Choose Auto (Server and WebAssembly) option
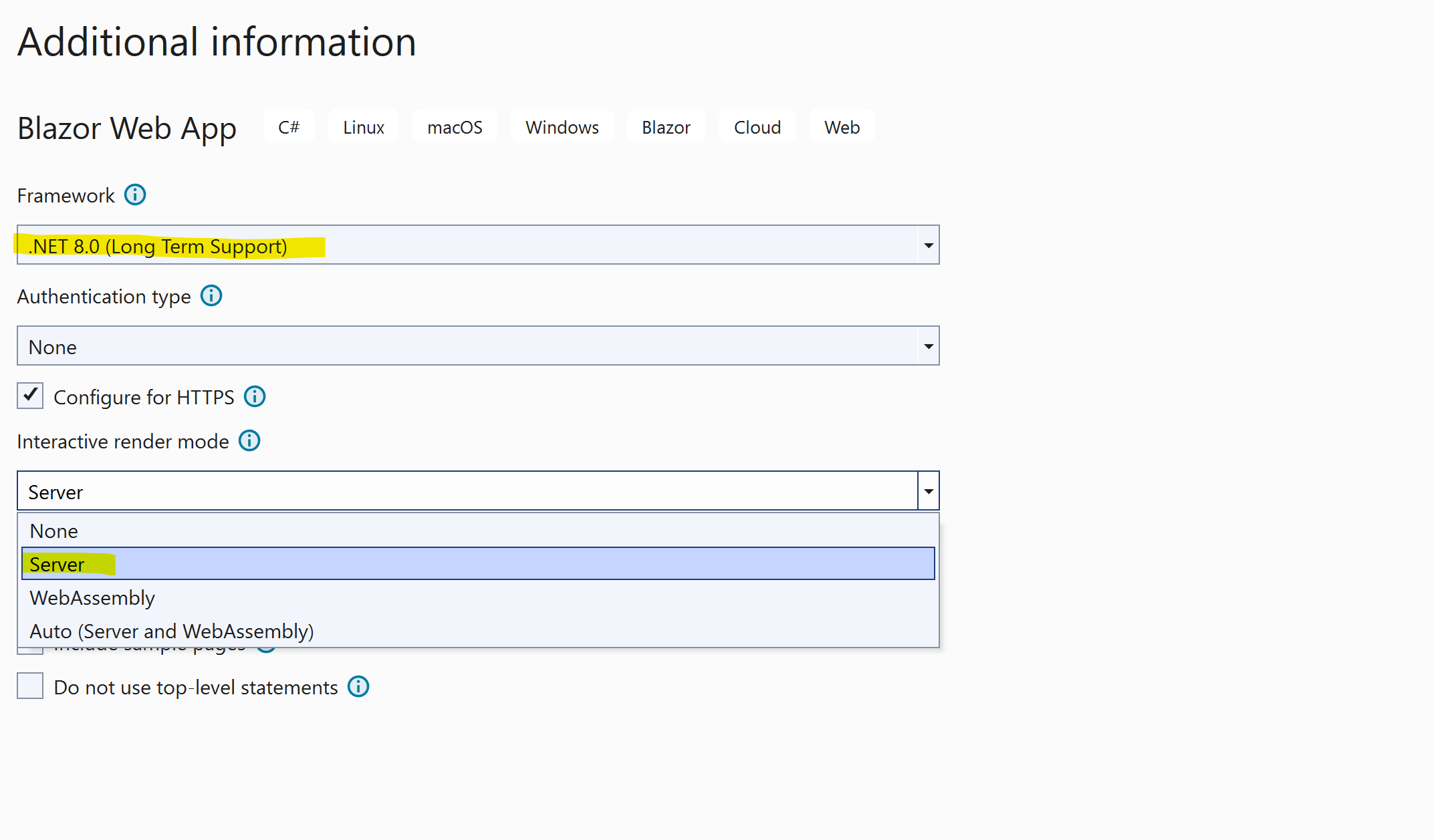The width and height of the screenshot is (1434, 840). (x=478, y=632)
